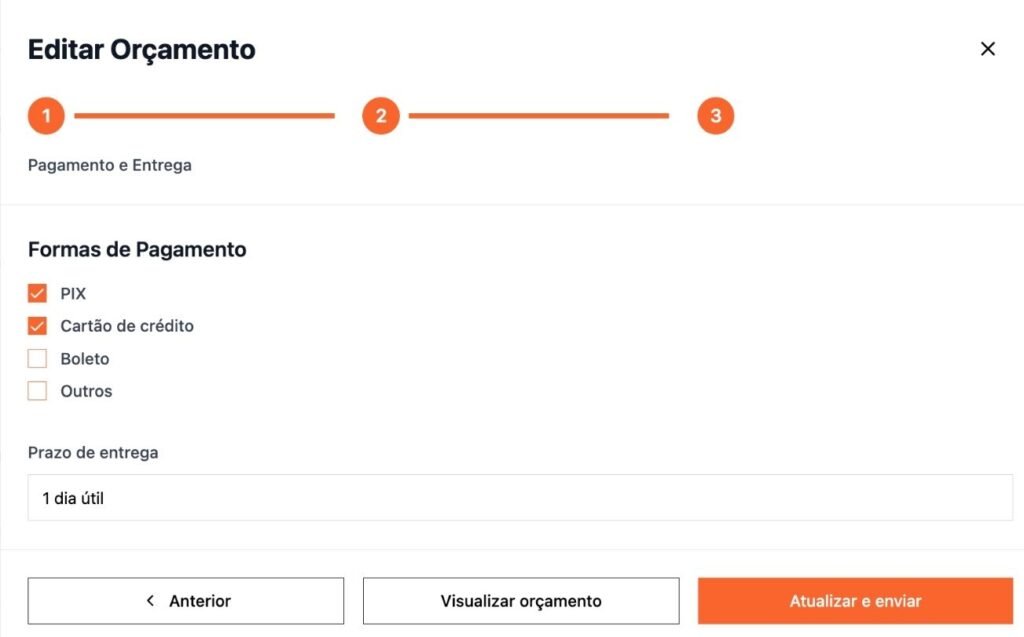Enable the Boleto checkbox

38,358
